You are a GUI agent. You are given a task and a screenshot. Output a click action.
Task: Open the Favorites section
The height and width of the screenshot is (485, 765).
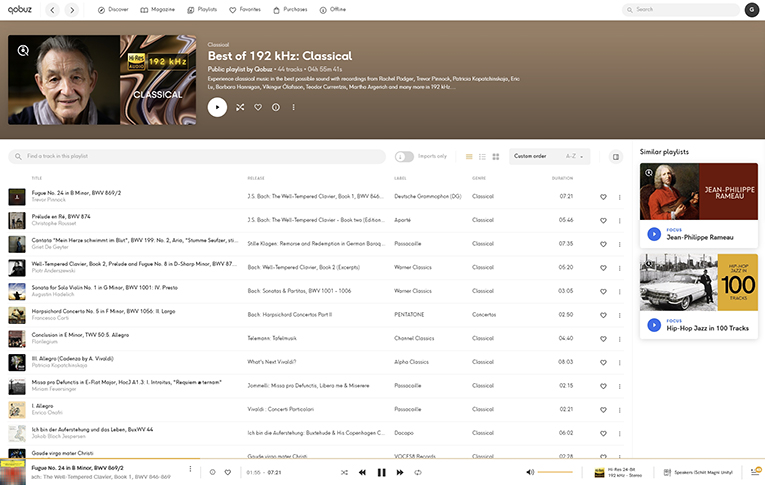tap(245, 10)
